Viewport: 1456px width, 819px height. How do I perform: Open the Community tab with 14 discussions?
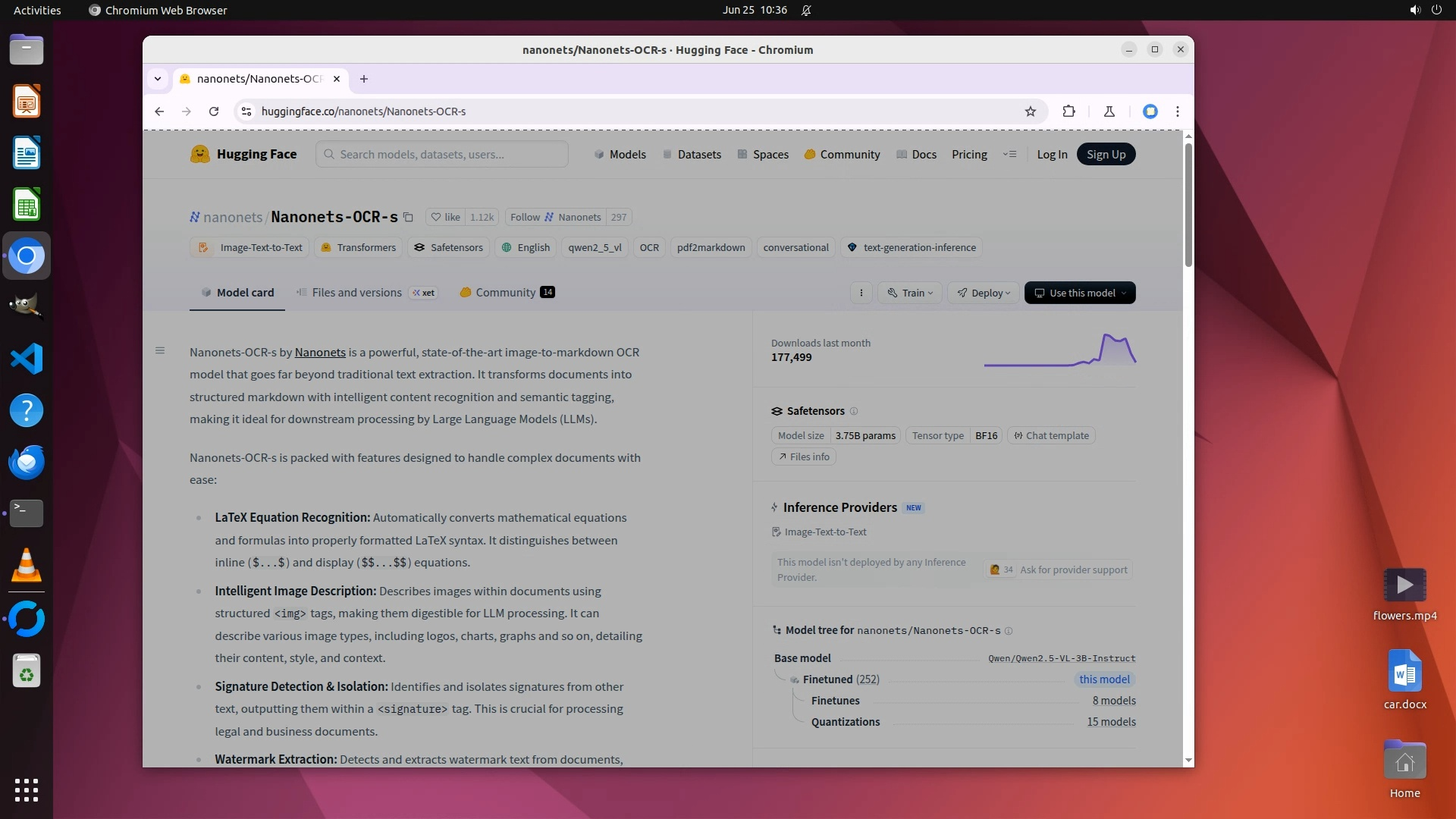[507, 293]
